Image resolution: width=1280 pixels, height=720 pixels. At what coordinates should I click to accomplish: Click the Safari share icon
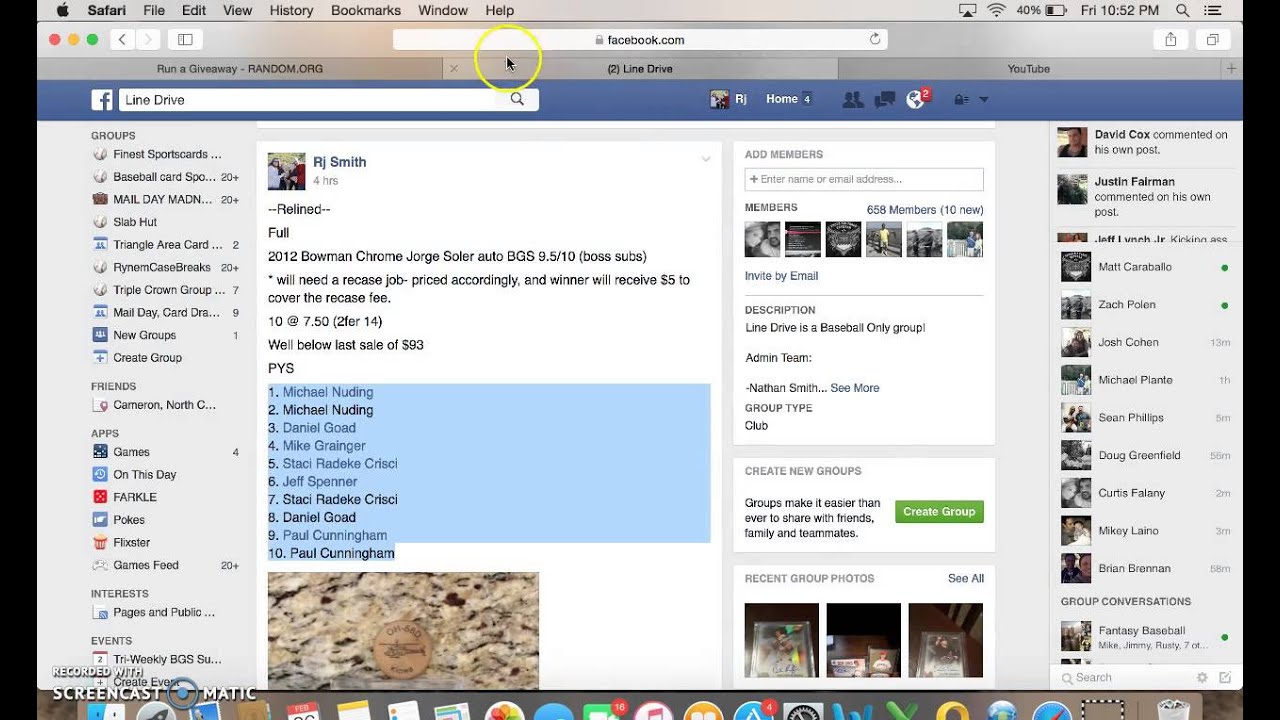1170,40
